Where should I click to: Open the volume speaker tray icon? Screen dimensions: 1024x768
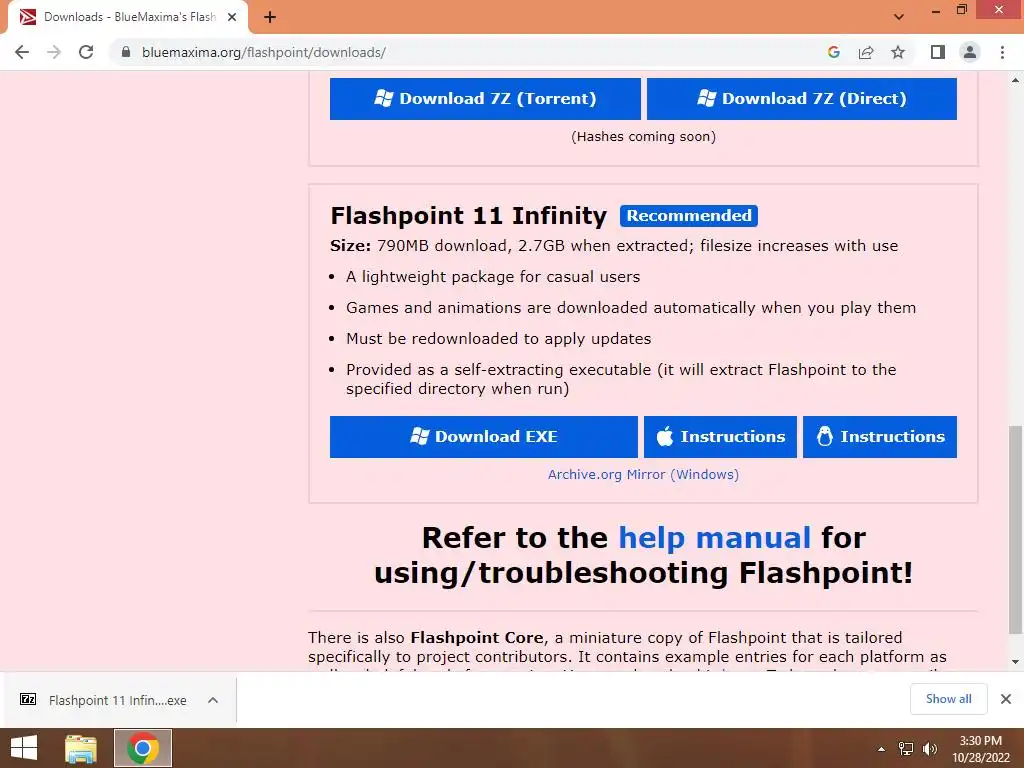(x=930, y=749)
